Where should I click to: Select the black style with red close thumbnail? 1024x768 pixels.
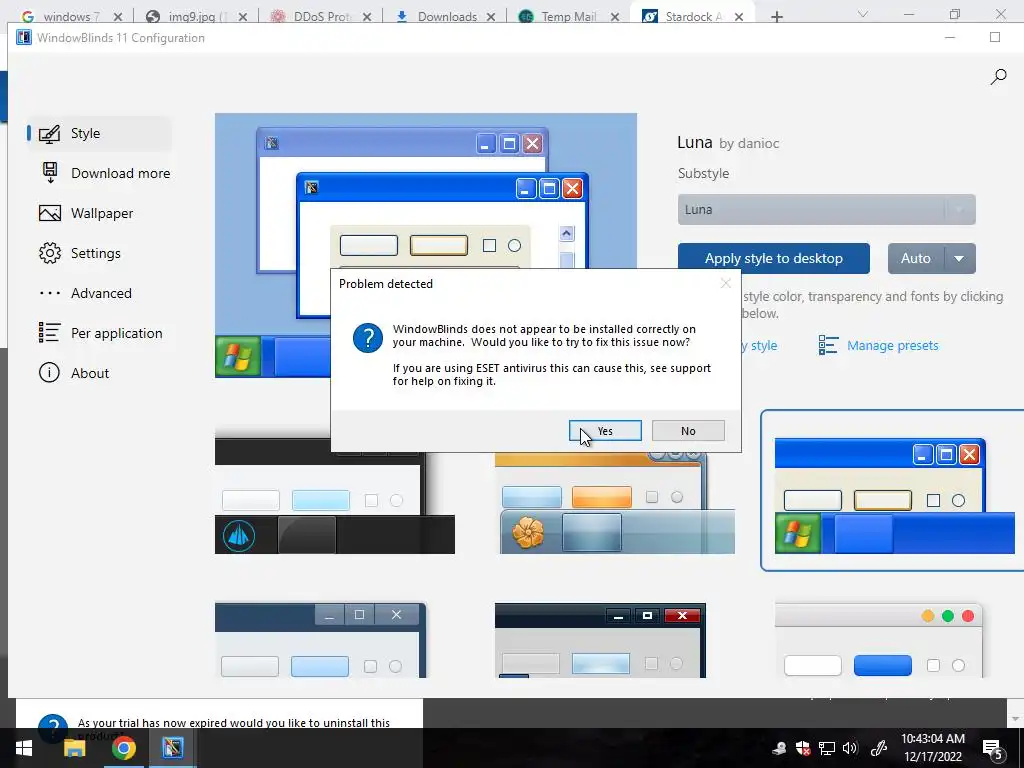600,640
